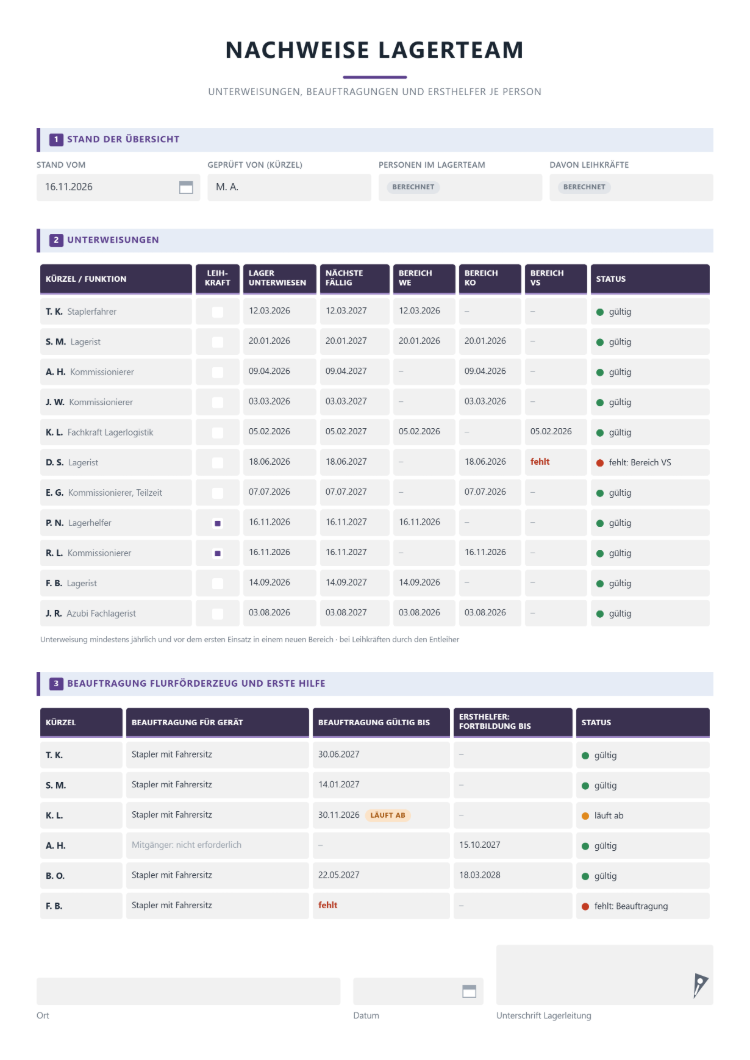
Task: Toggle Leihkraft checkbox for K. L. Fachkraft Lagerlogistik
Action: (217, 433)
